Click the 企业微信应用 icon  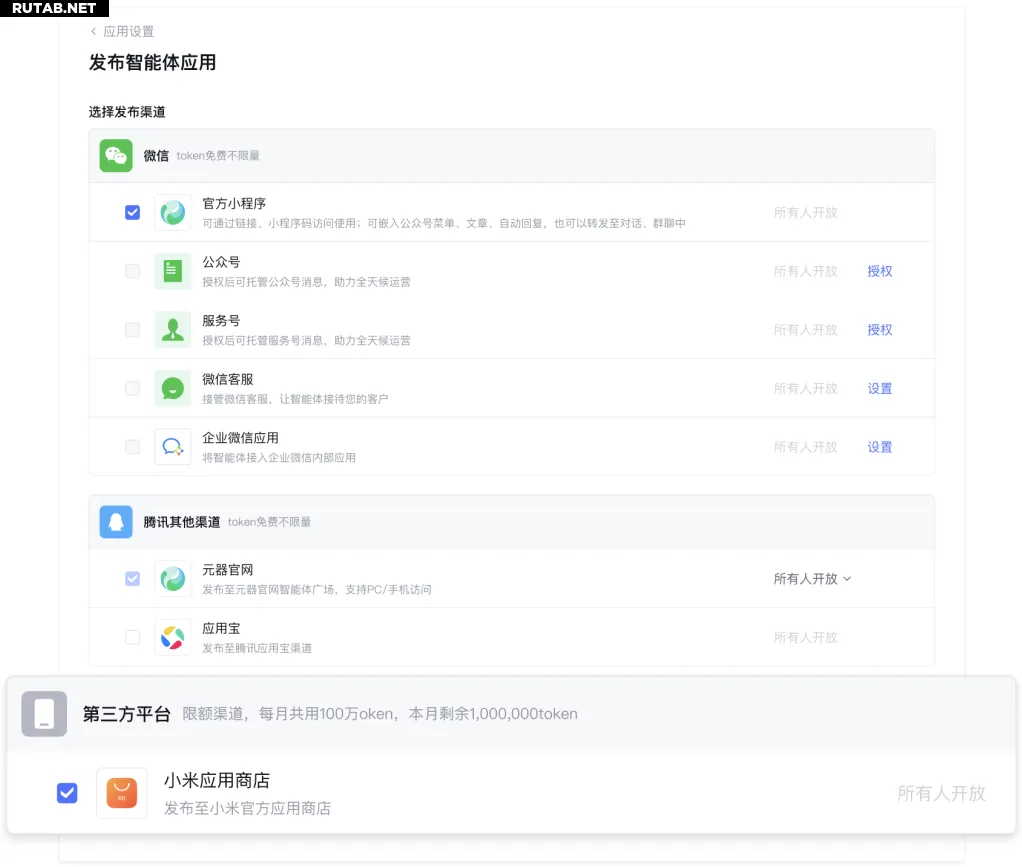[x=173, y=447]
